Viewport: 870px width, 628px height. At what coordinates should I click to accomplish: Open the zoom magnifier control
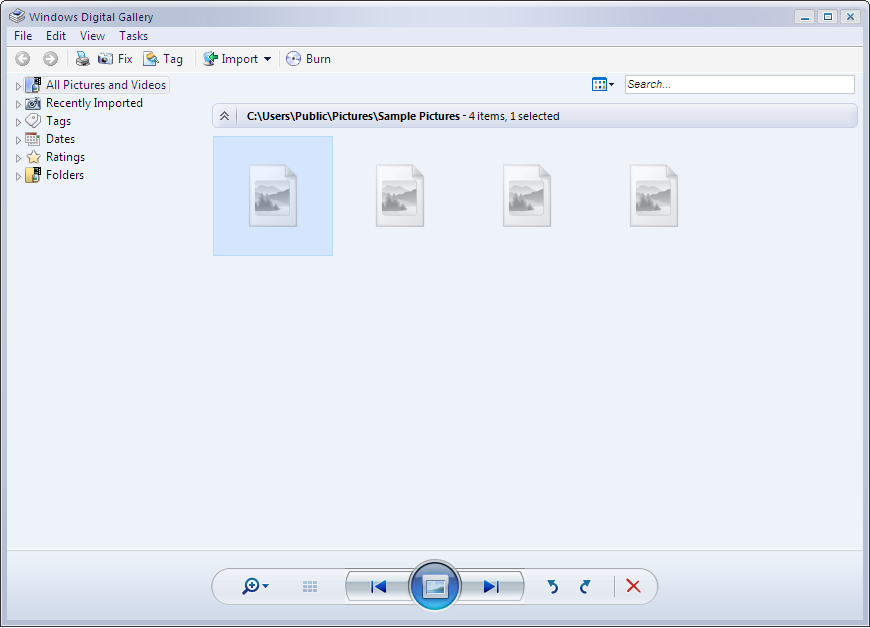255,586
